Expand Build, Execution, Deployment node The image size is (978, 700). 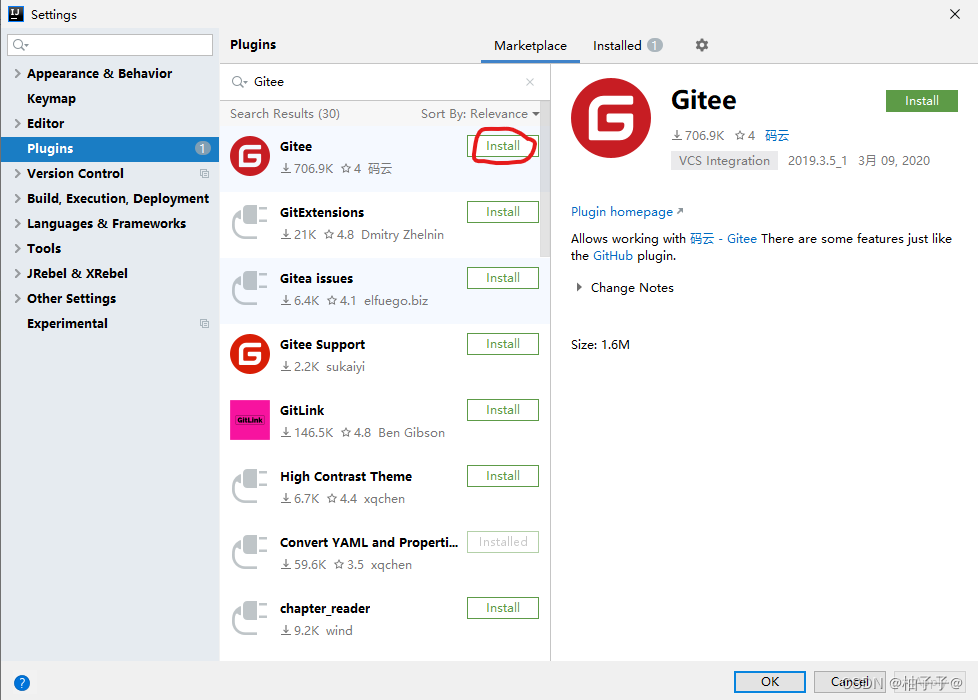point(17,198)
